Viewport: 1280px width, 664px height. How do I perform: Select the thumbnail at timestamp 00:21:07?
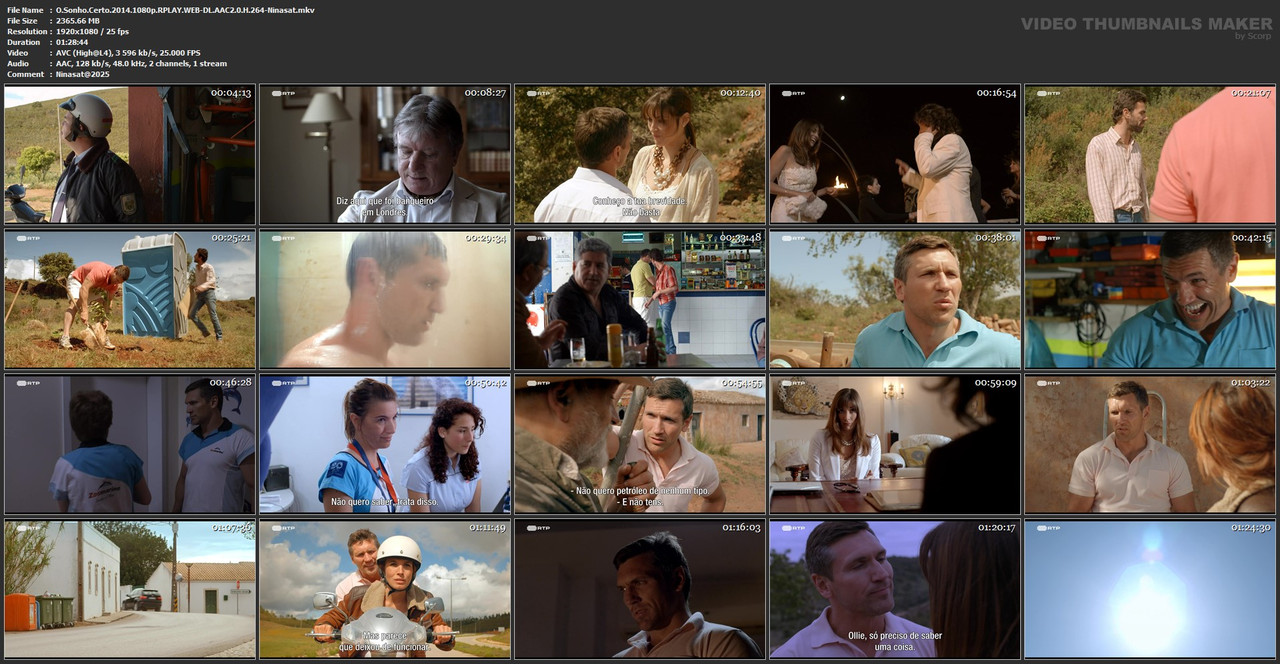1150,154
